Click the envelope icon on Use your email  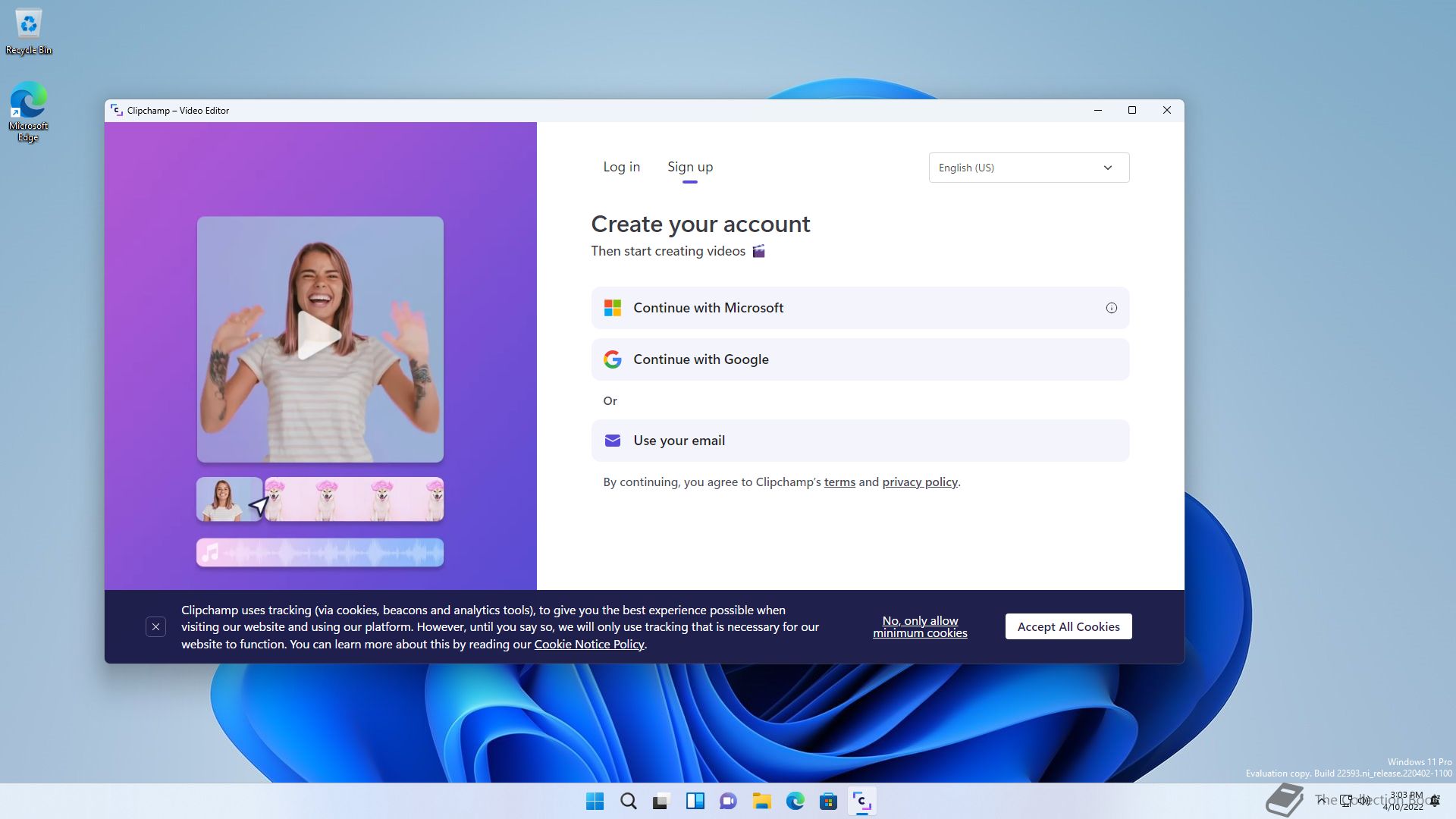(613, 441)
